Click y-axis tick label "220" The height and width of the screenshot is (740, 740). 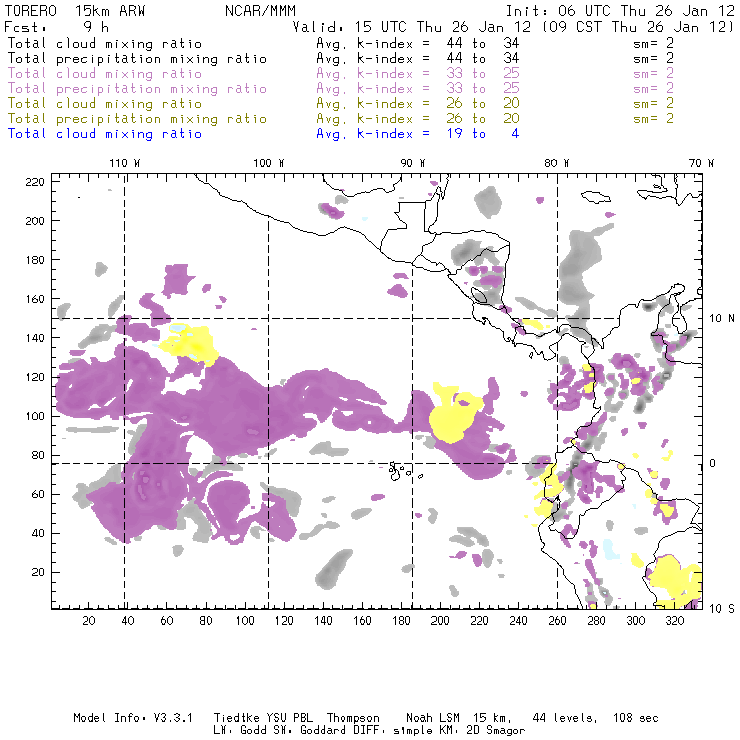tap(35, 182)
